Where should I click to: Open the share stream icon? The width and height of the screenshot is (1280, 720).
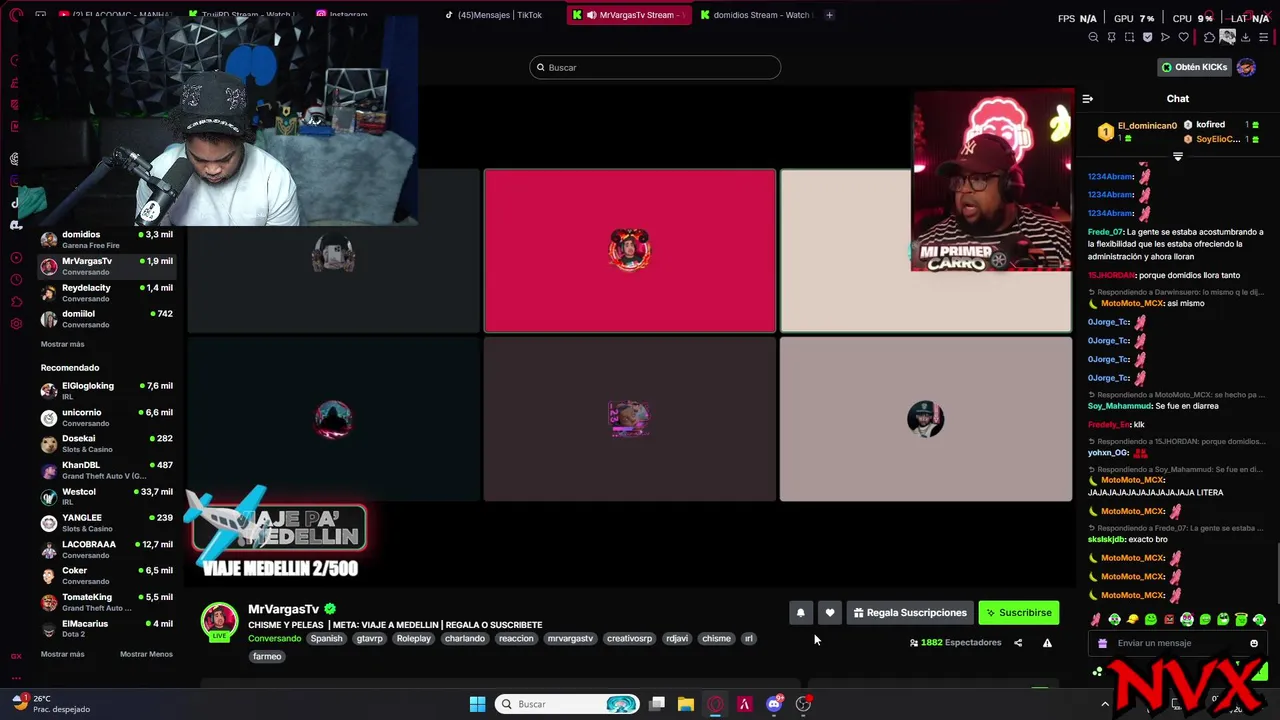point(1018,643)
